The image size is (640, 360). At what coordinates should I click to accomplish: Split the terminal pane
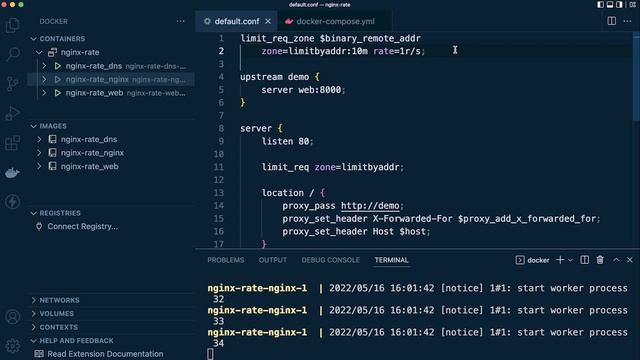click(584, 260)
